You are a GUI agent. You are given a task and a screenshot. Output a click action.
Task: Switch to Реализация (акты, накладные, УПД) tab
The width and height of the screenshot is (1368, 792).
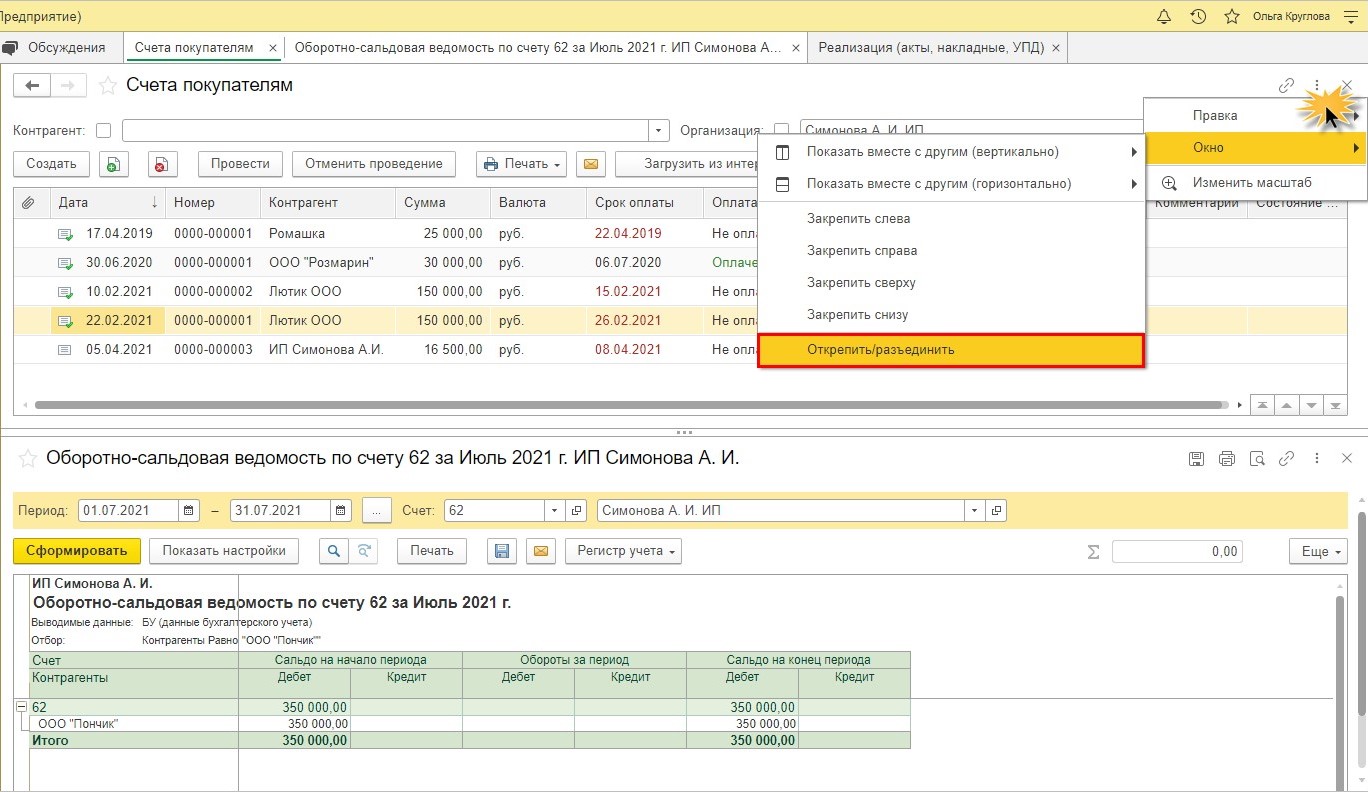[936, 47]
